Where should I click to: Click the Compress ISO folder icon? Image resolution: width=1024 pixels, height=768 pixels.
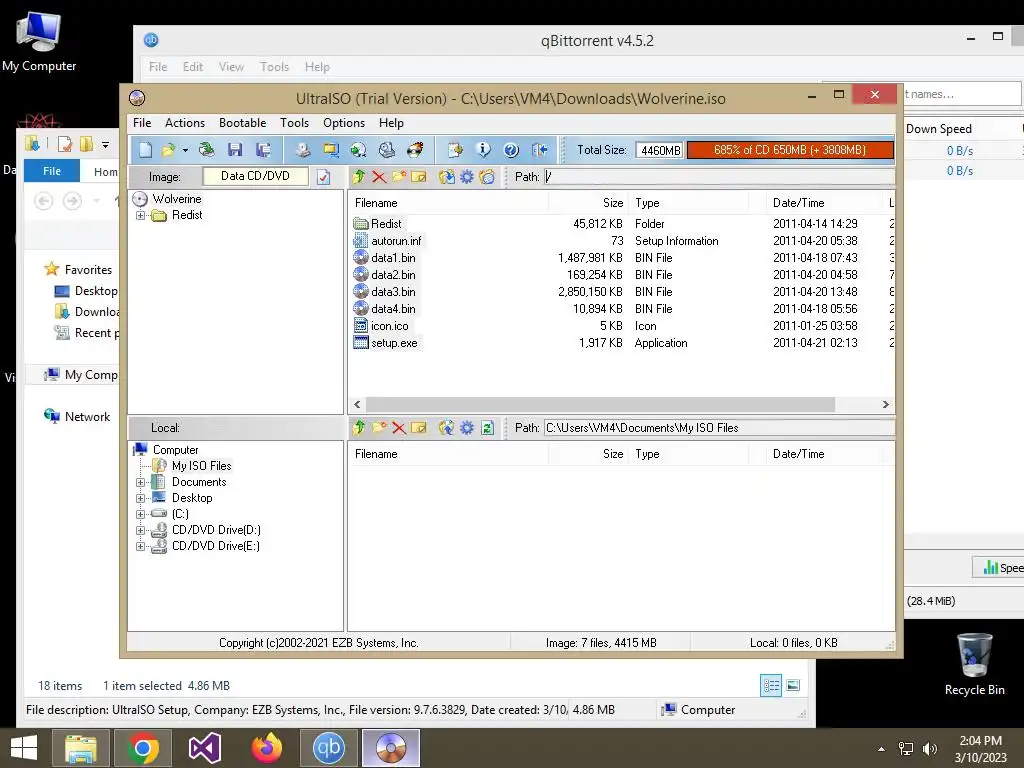tap(331, 150)
